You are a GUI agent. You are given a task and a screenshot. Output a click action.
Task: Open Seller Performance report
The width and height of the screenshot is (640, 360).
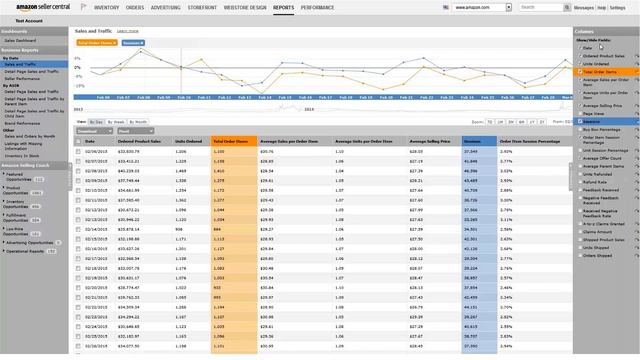[x=22, y=78]
